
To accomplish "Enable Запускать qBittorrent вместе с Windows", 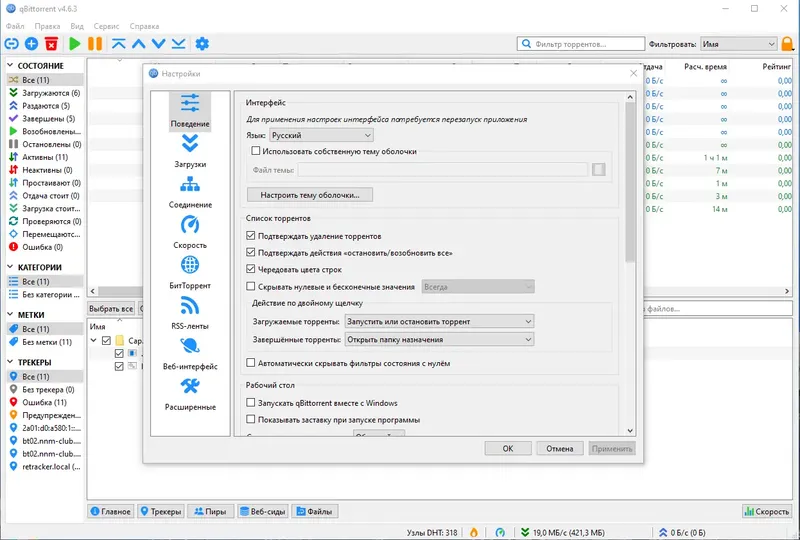I will click(251, 403).
